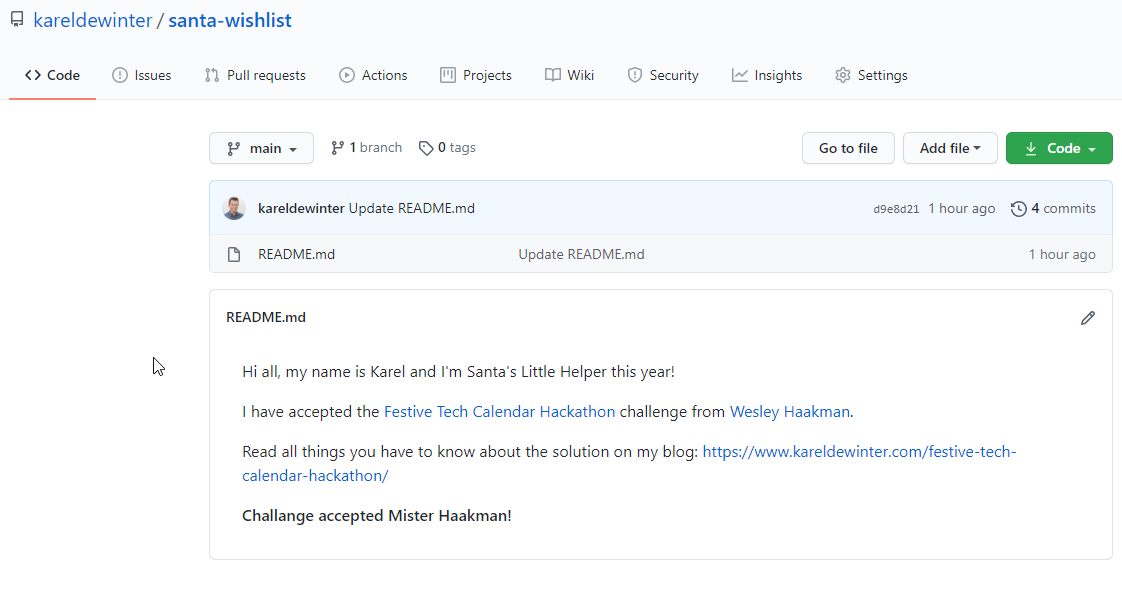Click README.md row's 1 hour ago timestamp
1122x600 pixels.
[1062, 254]
